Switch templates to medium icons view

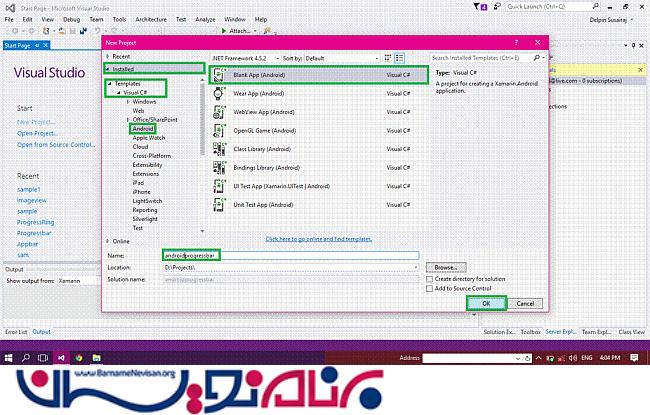point(388,58)
